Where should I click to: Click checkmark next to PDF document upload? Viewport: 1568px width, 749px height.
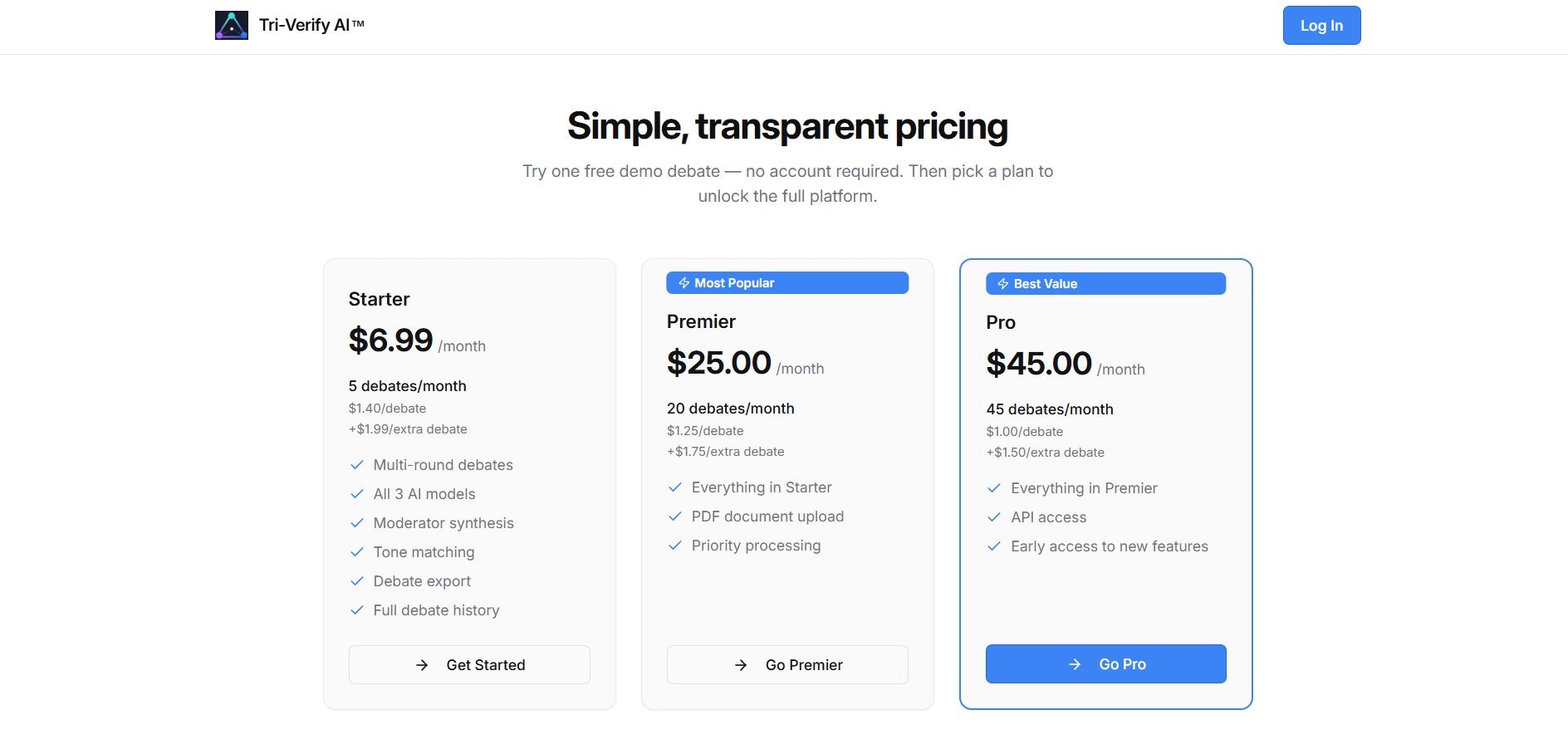(675, 516)
